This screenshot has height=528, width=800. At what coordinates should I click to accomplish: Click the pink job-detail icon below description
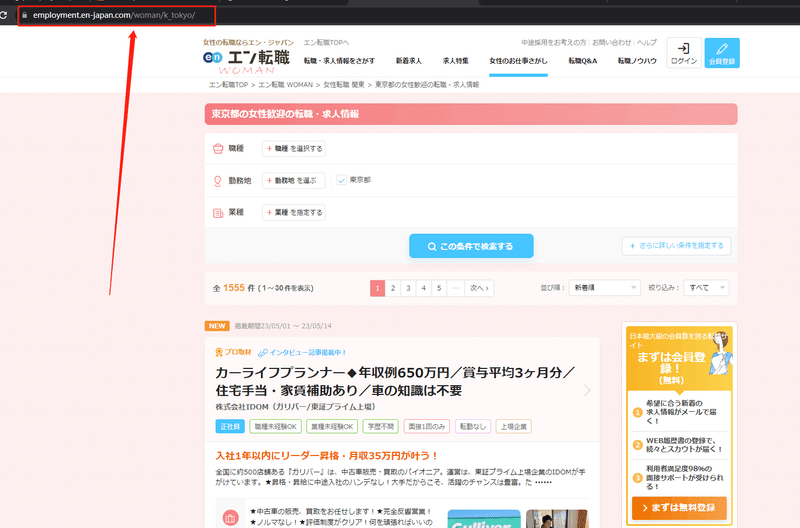[230, 518]
